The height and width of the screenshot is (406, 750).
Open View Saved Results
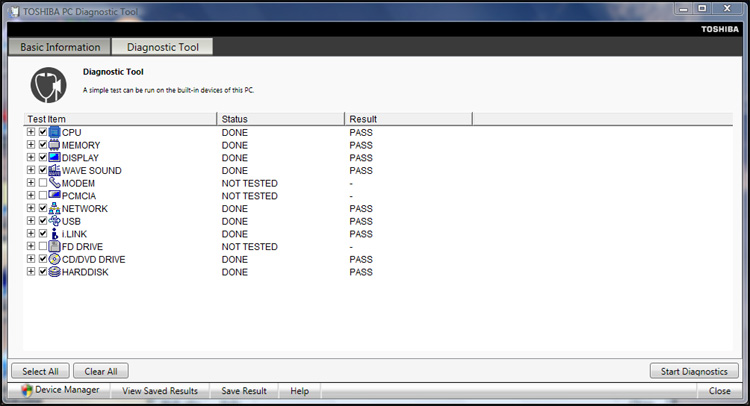(160, 391)
